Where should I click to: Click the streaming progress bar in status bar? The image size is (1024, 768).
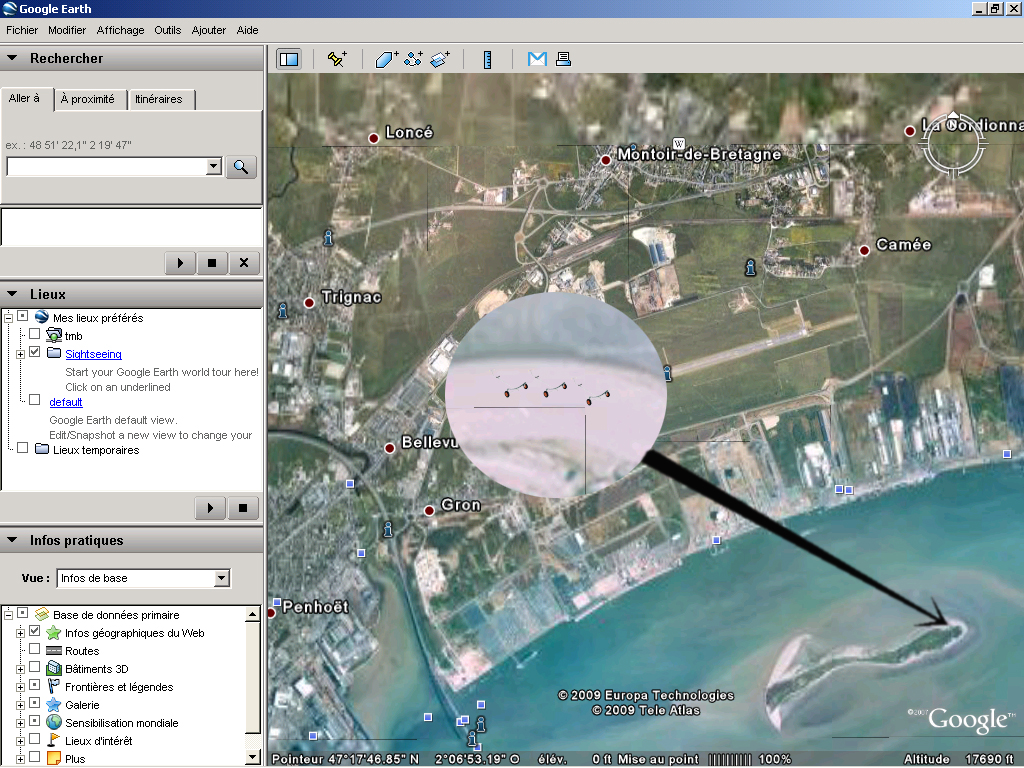coord(730,760)
